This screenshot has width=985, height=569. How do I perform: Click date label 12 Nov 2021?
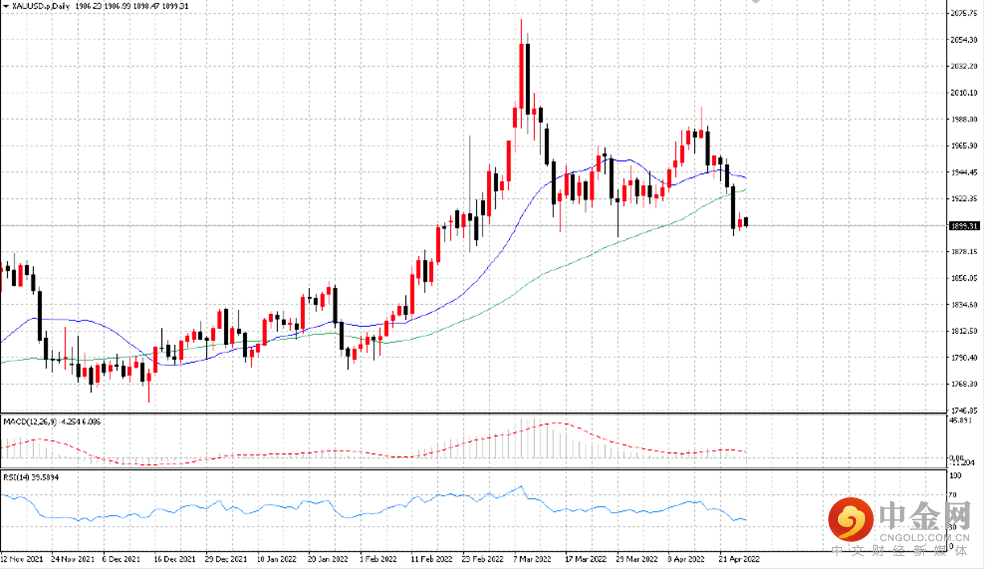click(x=21, y=559)
